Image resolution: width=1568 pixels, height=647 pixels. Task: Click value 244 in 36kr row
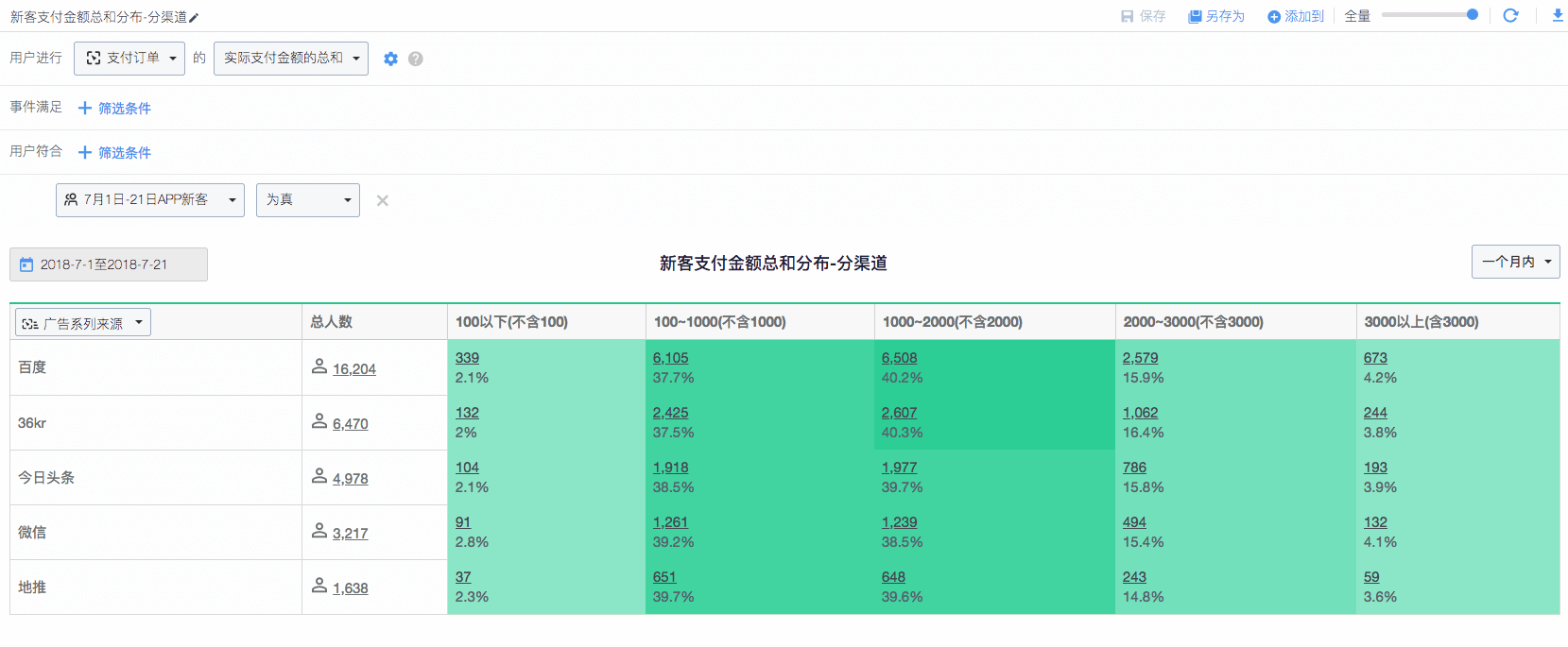(1376, 413)
